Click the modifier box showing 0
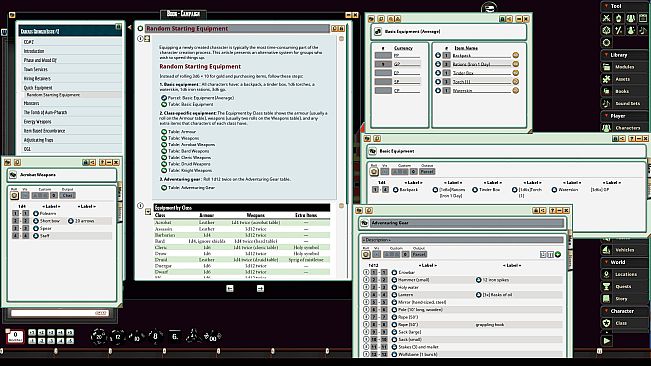This screenshot has height=366, width=651. 15,336
